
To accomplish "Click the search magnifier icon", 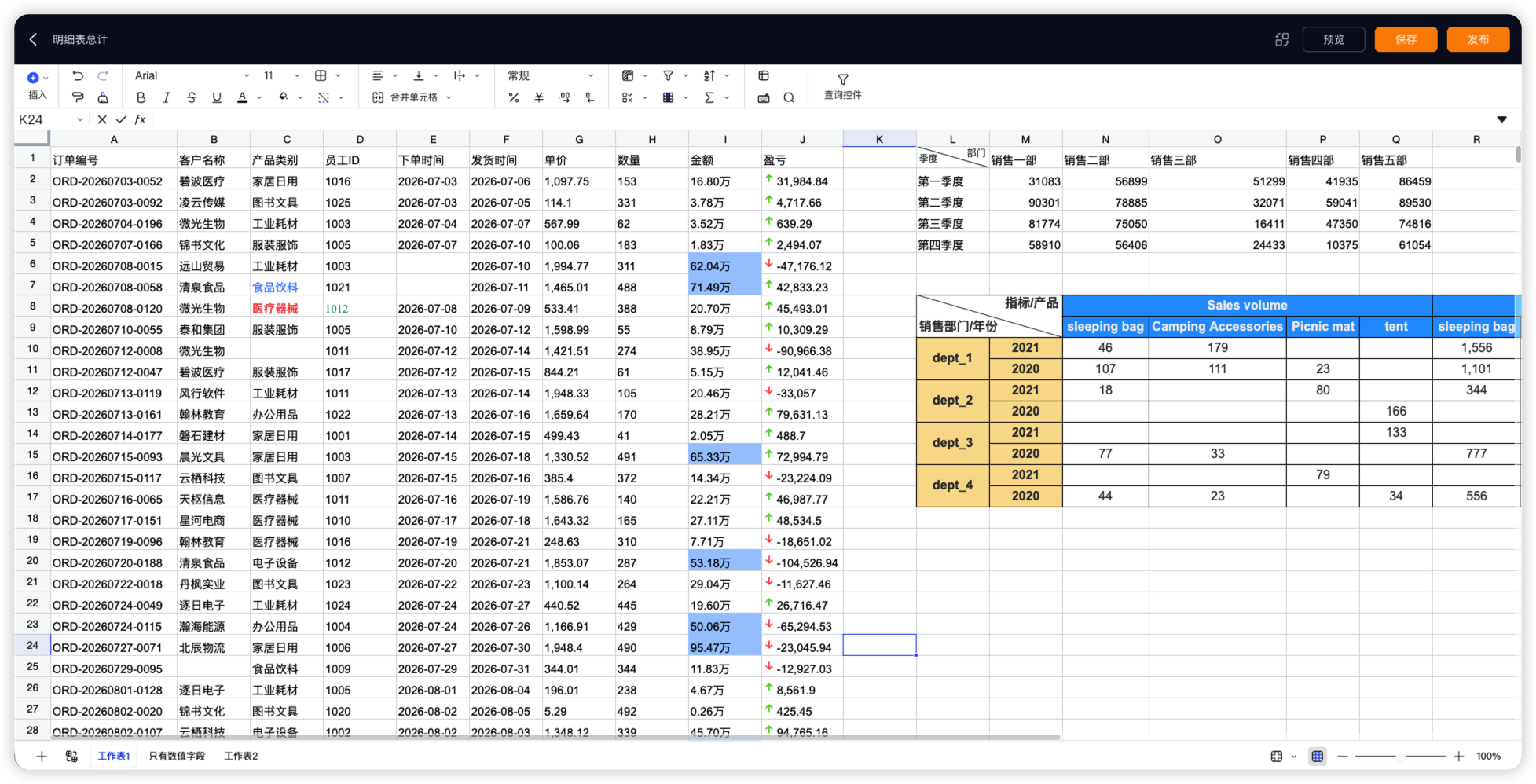I will pyautogui.click(x=789, y=97).
